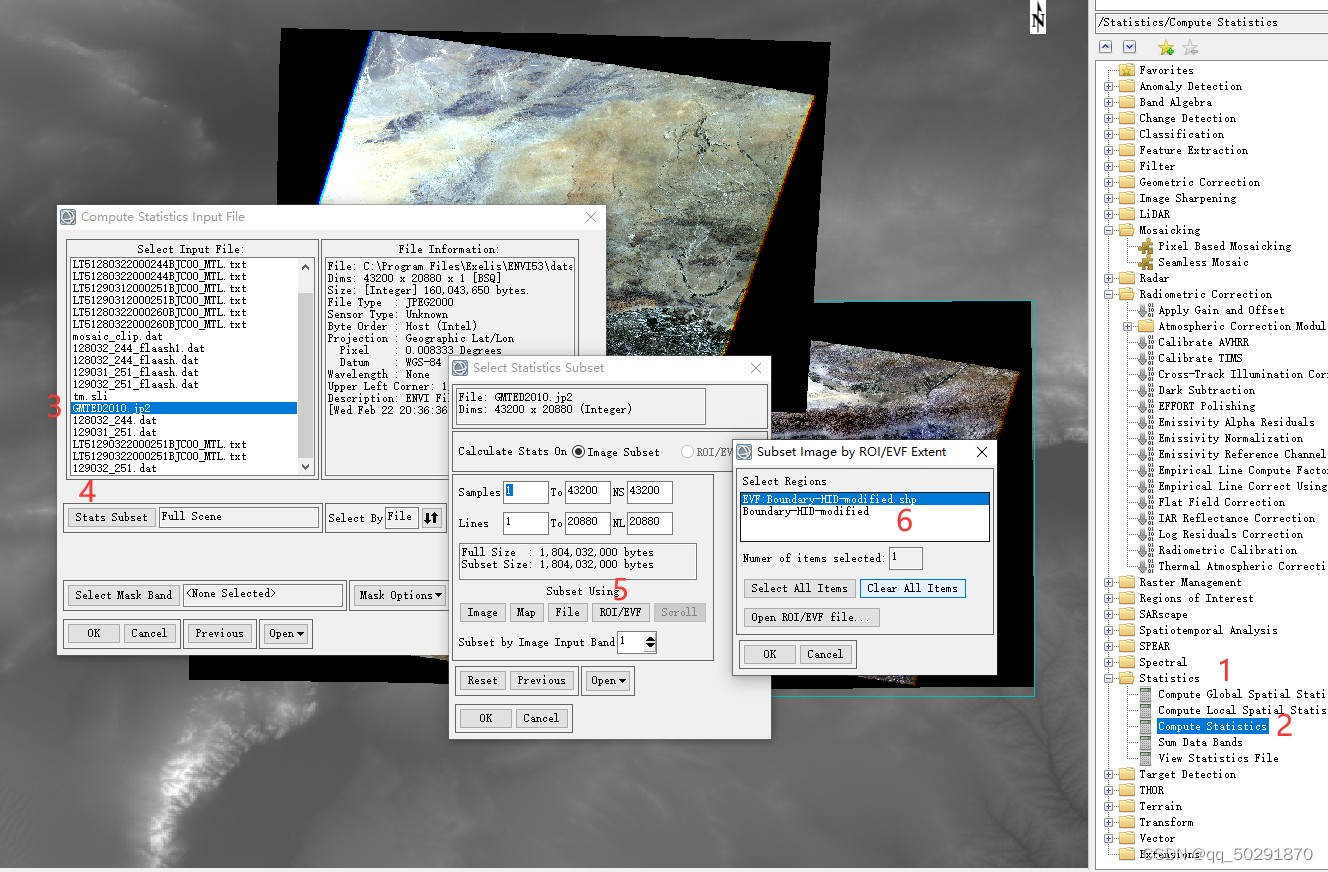Open the Mask Options dropdown
The width and height of the screenshot is (1328, 872).
tap(399, 594)
